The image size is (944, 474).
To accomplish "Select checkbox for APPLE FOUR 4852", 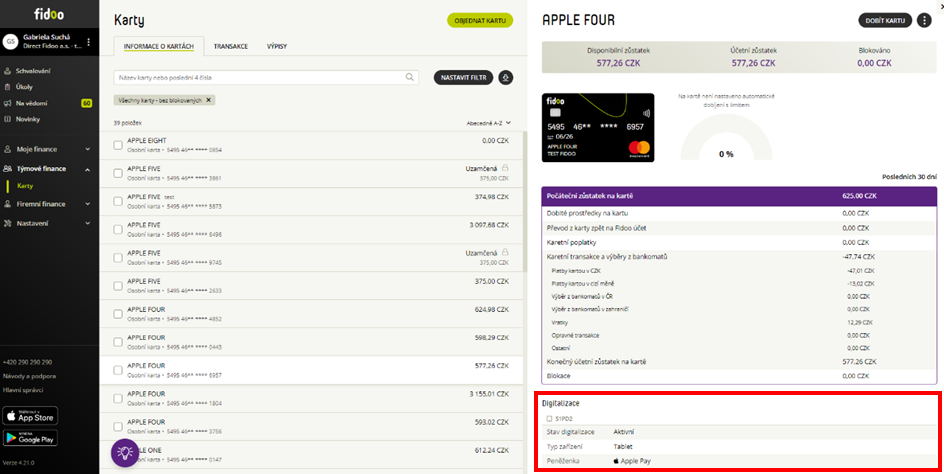I will 118,314.
